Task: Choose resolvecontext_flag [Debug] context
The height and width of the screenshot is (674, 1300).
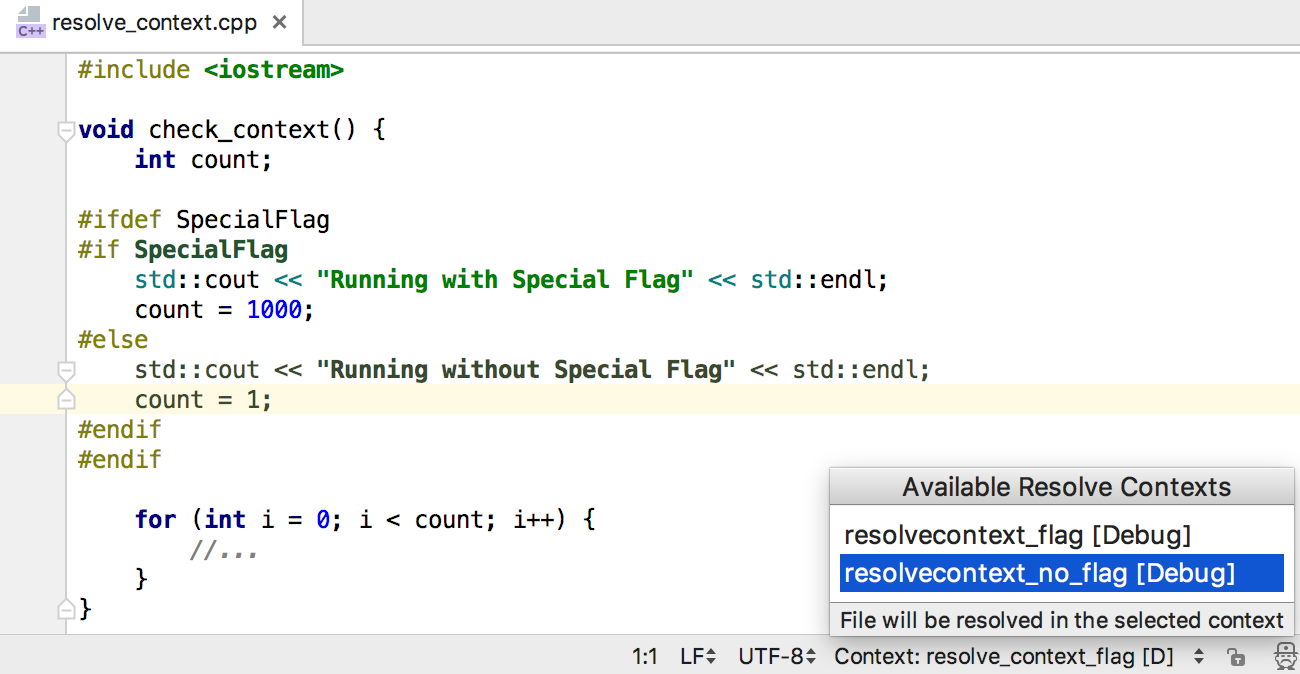Action: coord(1062,536)
